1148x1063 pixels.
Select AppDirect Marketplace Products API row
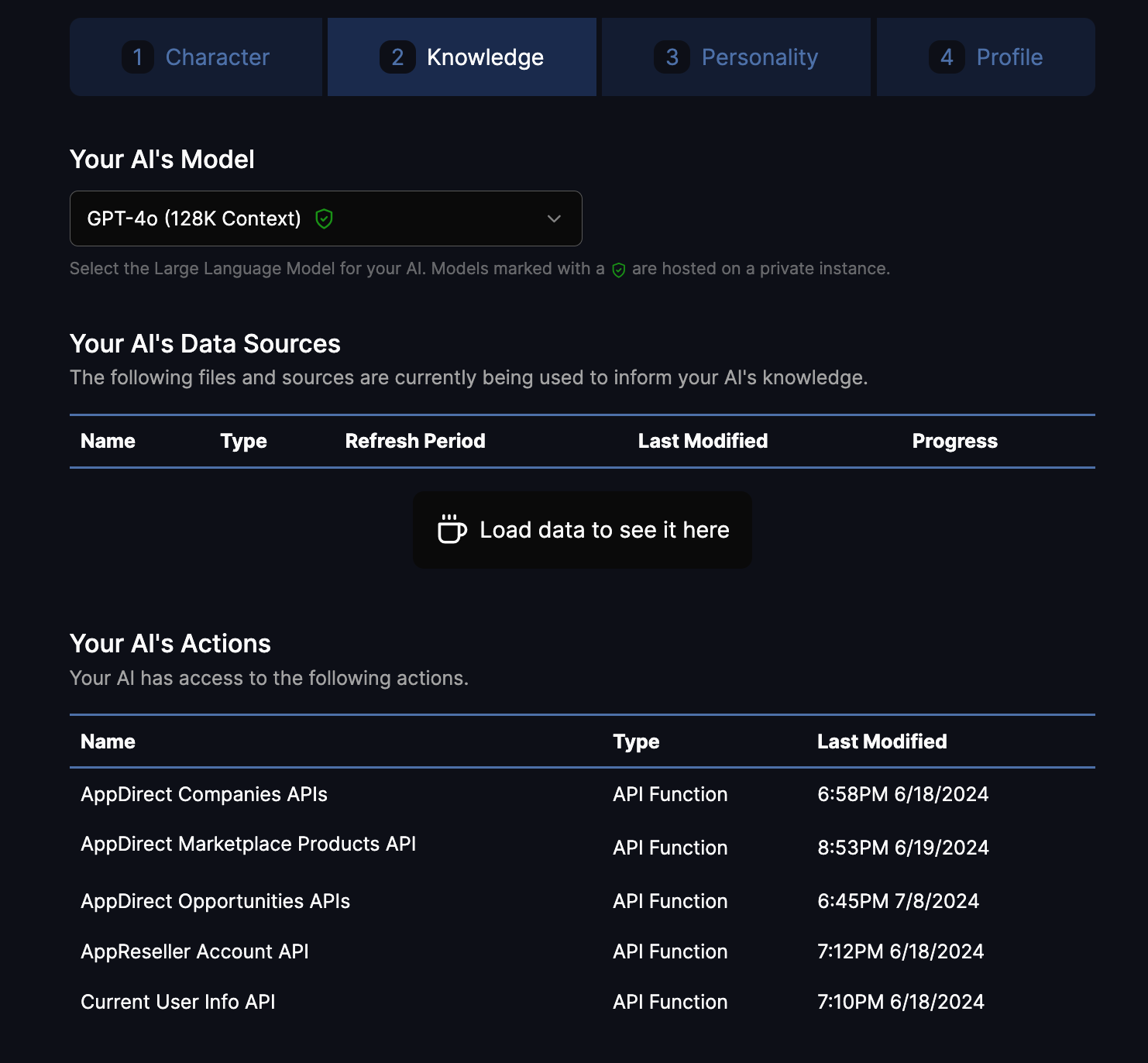coord(583,846)
